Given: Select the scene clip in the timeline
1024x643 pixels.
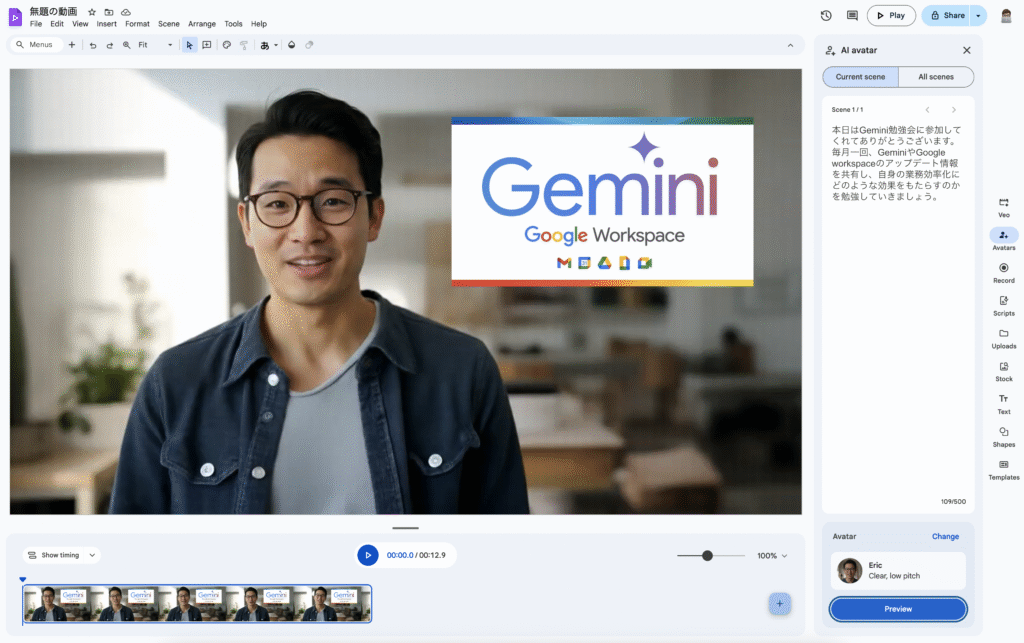Looking at the screenshot, I should 197,604.
